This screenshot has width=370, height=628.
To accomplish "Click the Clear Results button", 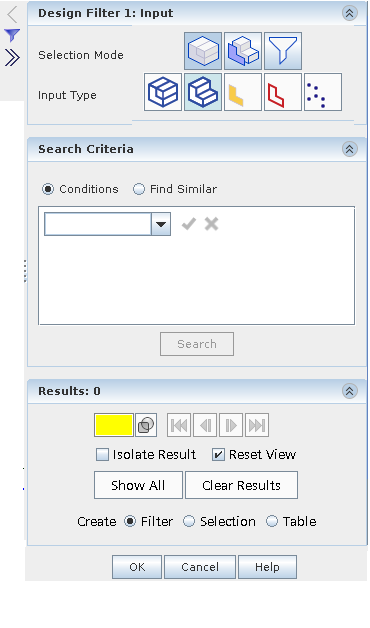I will (x=241, y=485).
